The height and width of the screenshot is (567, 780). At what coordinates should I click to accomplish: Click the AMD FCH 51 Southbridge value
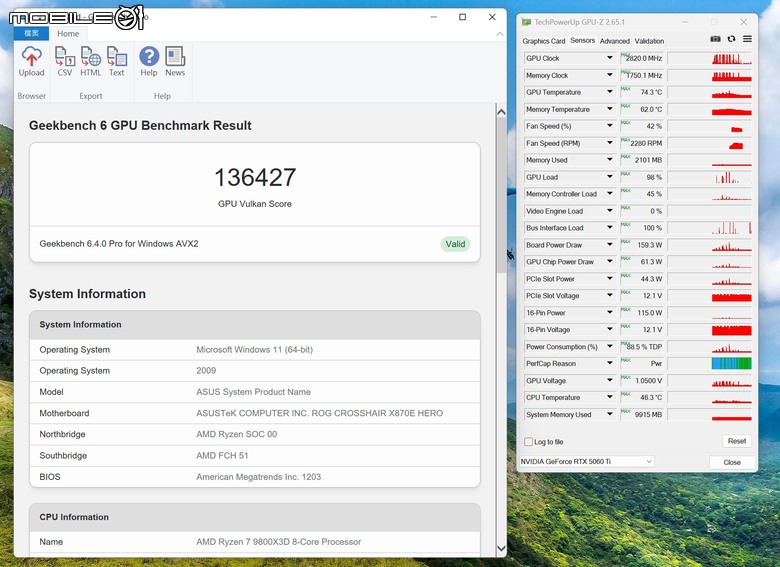(x=222, y=455)
